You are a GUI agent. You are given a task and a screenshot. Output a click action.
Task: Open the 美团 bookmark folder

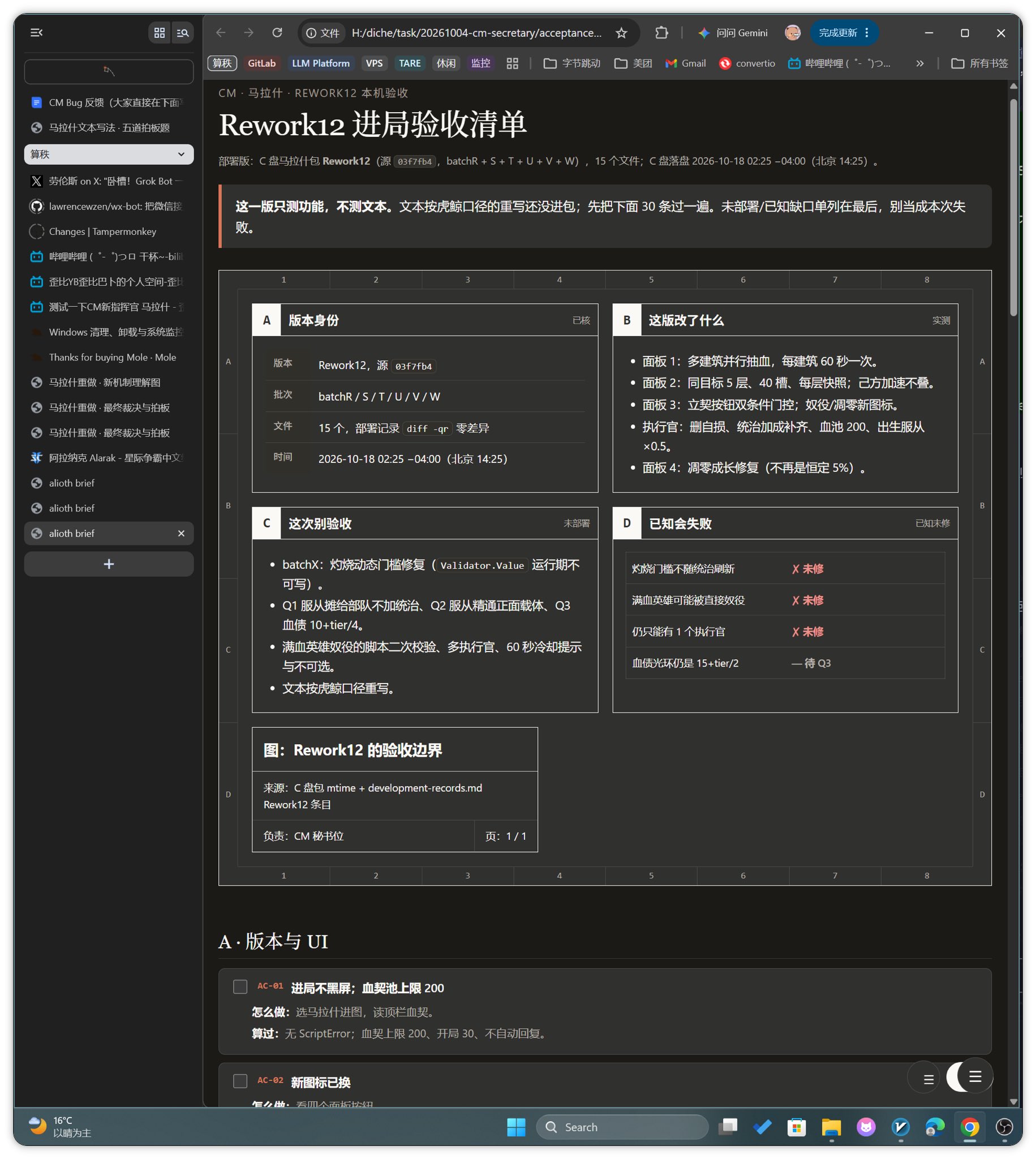point(633,63)
